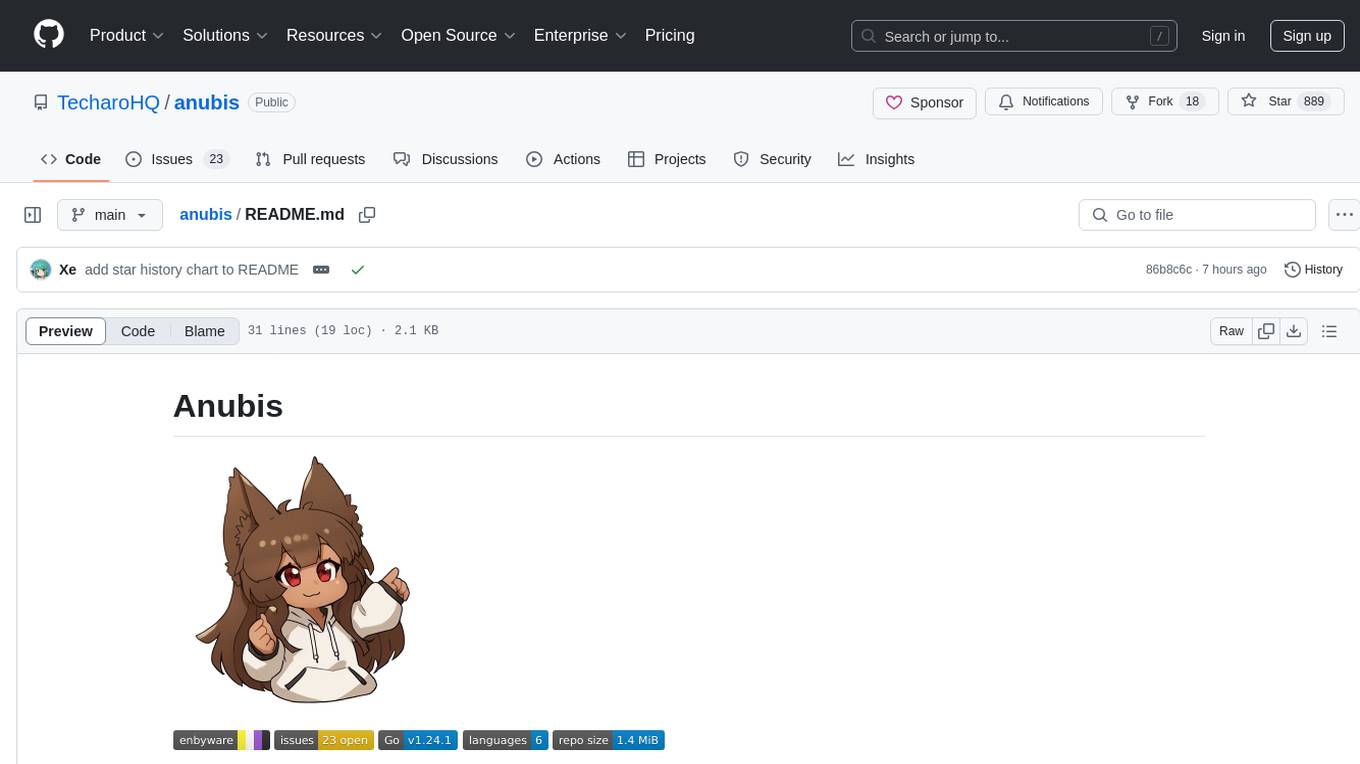The width and height of the screenshot is (1360, 764).
Task: Expand the Resources menu
Action: pyautogui.click(x=334, y=35)
